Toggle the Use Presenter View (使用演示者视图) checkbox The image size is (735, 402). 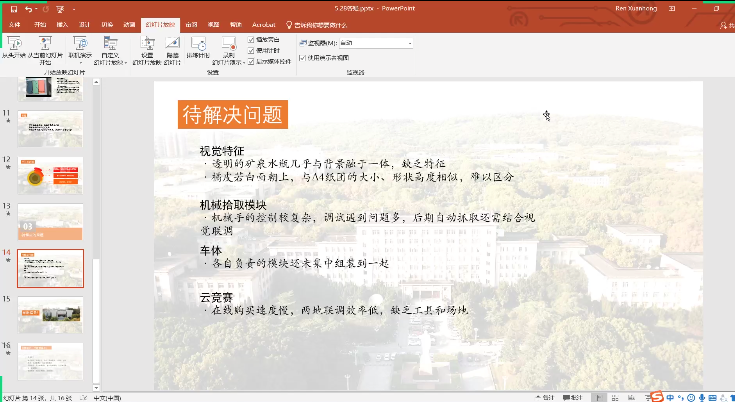click(303, 58)
